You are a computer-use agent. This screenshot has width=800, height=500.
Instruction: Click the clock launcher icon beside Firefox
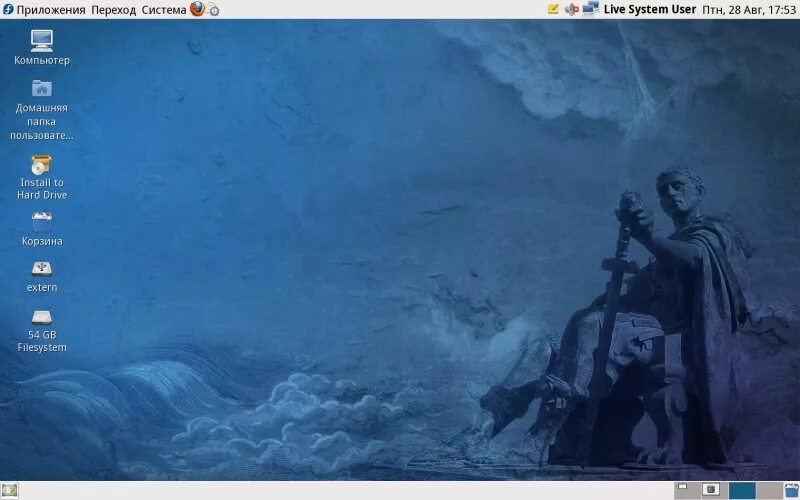[x=214, y=9]
